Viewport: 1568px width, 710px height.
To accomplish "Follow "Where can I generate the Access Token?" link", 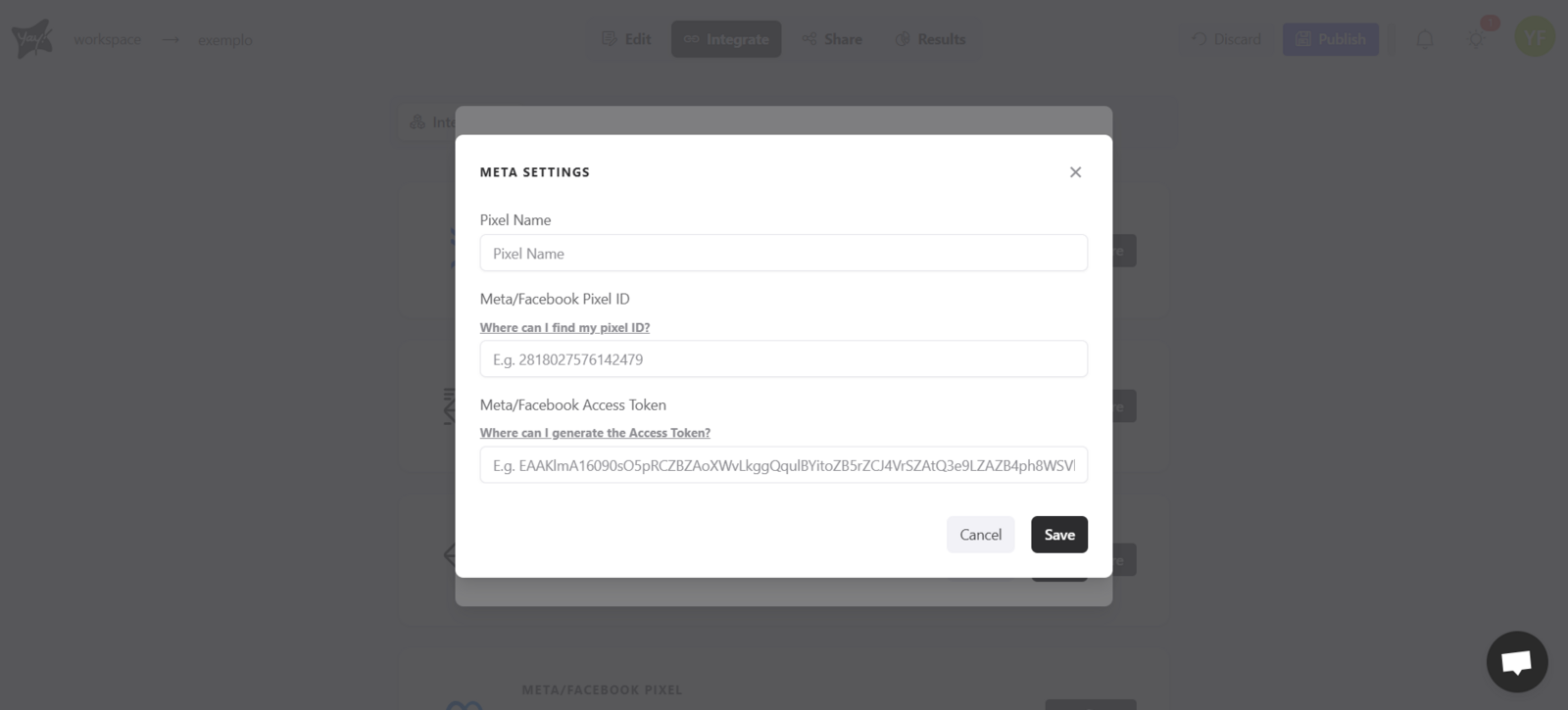I will 595,433.
